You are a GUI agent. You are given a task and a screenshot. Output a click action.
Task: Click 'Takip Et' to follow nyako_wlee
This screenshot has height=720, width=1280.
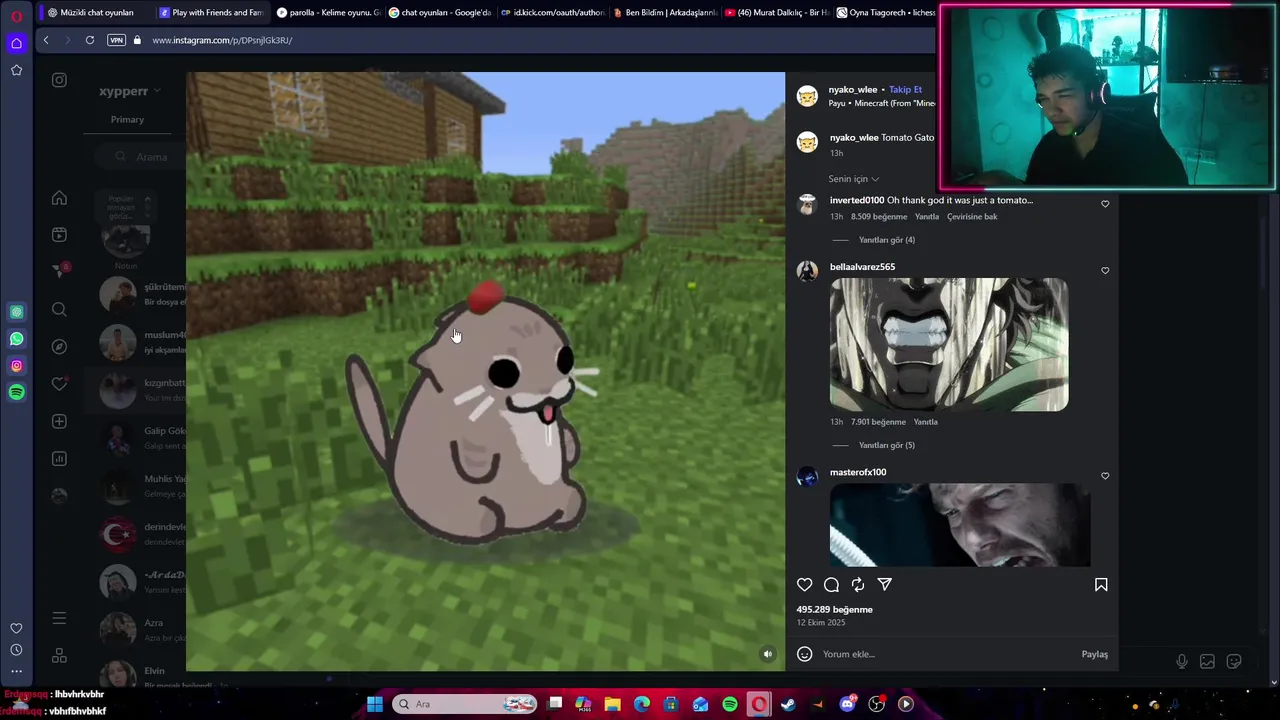click(905, 90)
